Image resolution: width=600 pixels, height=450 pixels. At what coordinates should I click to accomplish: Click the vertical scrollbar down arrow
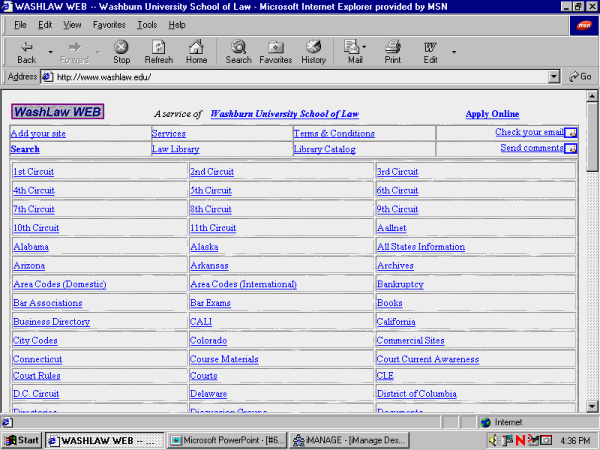coord(592,406)
